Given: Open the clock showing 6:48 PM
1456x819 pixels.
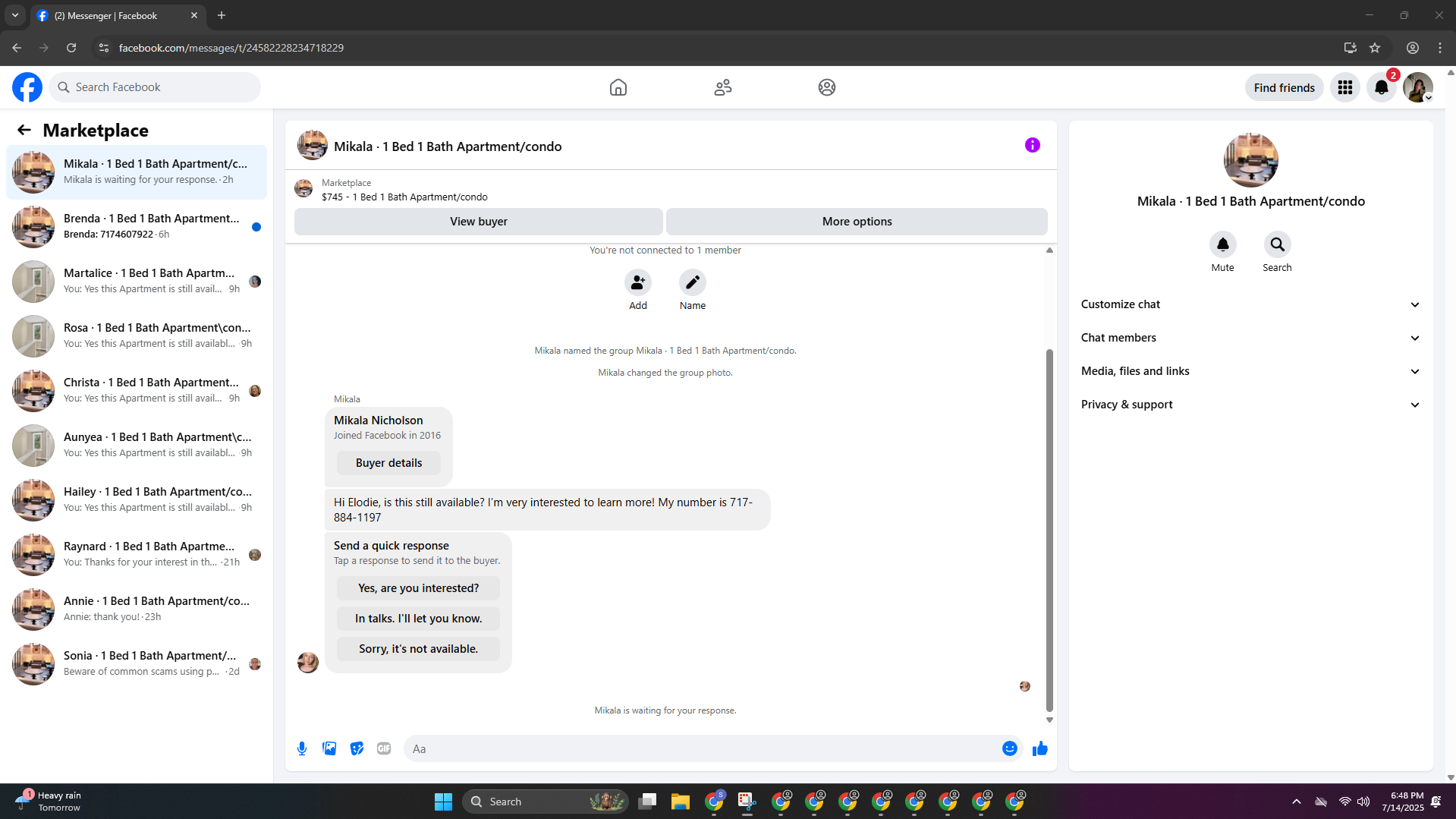Looking at the screenshot, I should (1403, 802).
